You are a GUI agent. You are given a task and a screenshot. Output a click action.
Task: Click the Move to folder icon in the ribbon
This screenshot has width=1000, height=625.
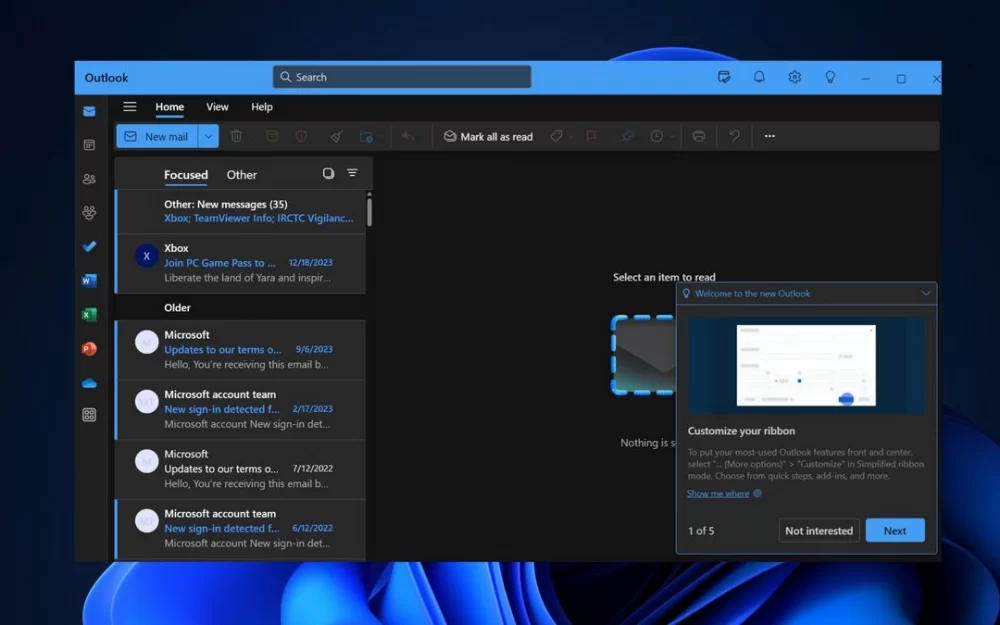point(366,136)
